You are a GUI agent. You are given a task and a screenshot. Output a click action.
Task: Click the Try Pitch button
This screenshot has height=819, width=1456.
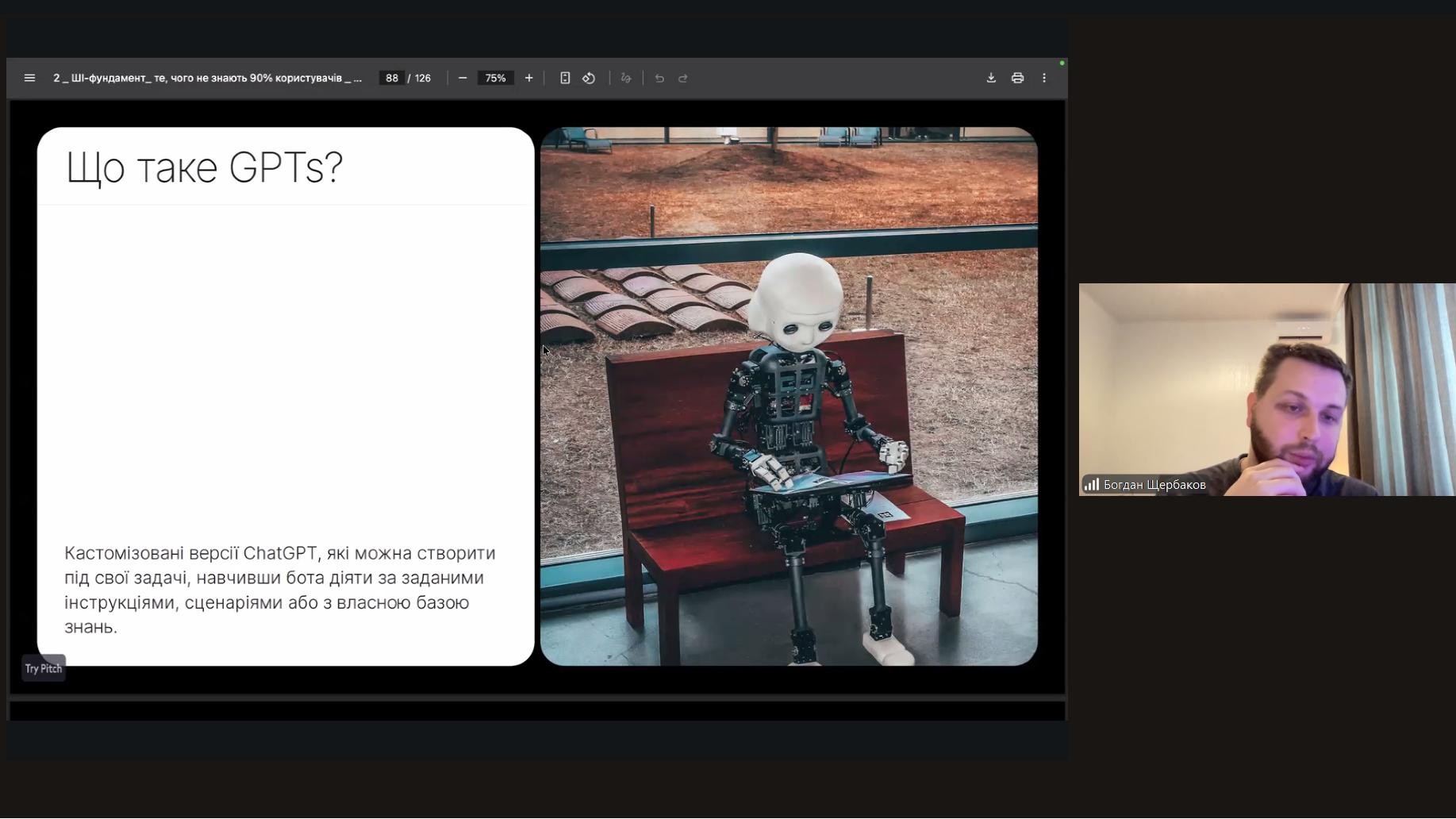(44, 668)
